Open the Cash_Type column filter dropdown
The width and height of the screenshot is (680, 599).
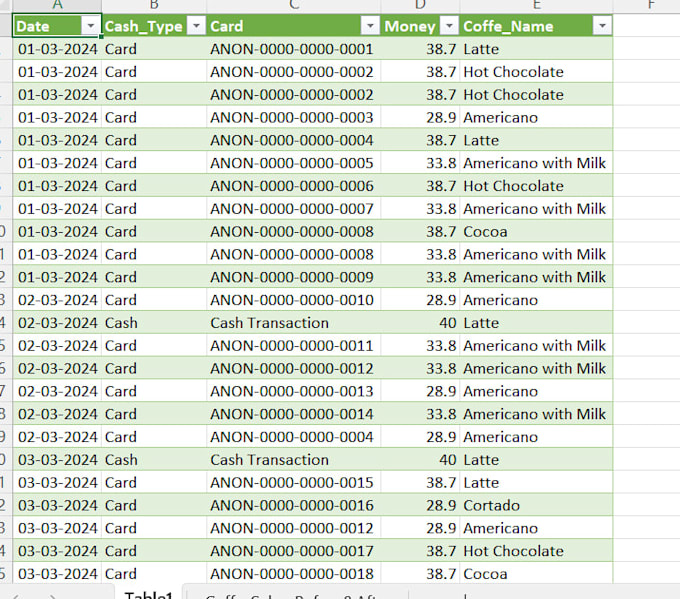pyautogui.click(x=196, y=26)
